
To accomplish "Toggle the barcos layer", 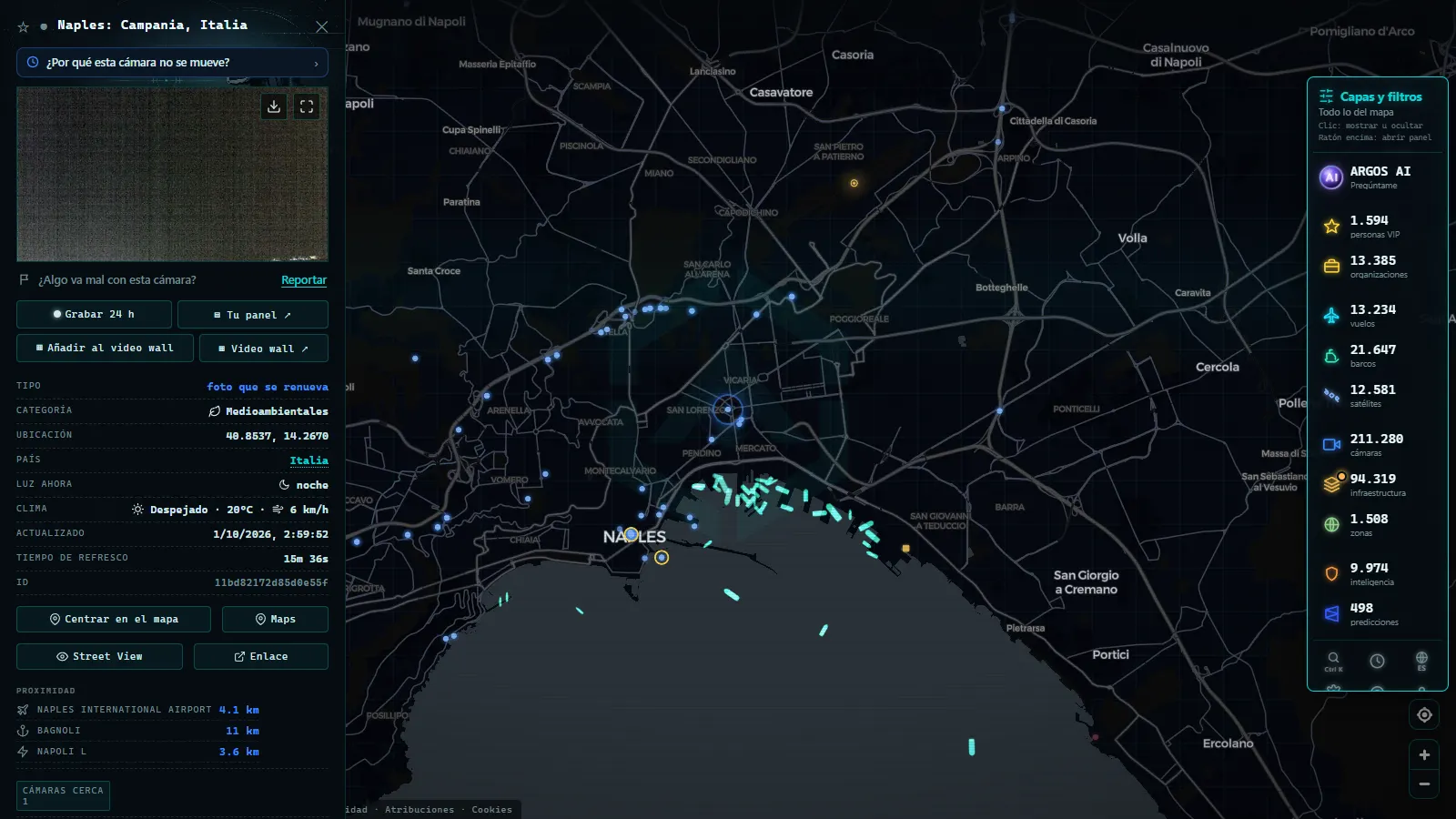I will click(x=1378, y=355).
